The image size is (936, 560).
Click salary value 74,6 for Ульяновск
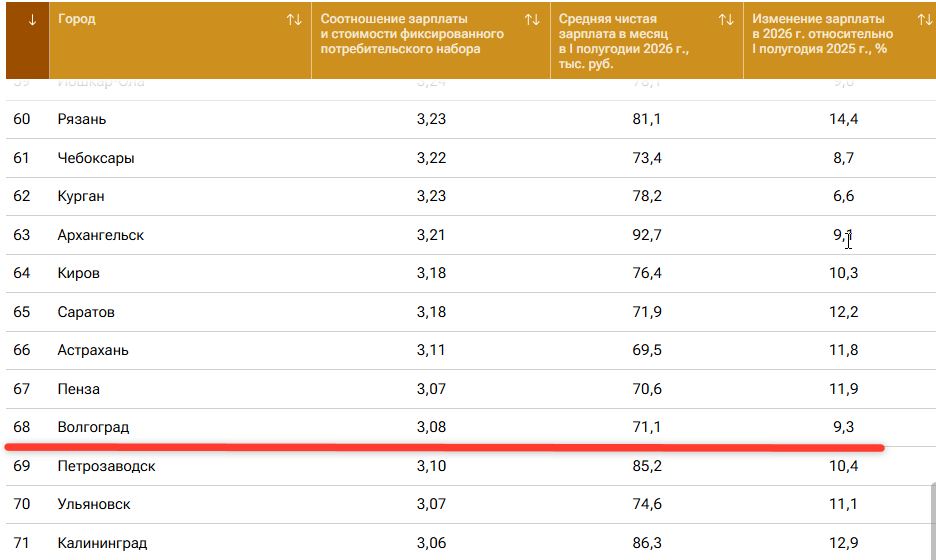646,504
